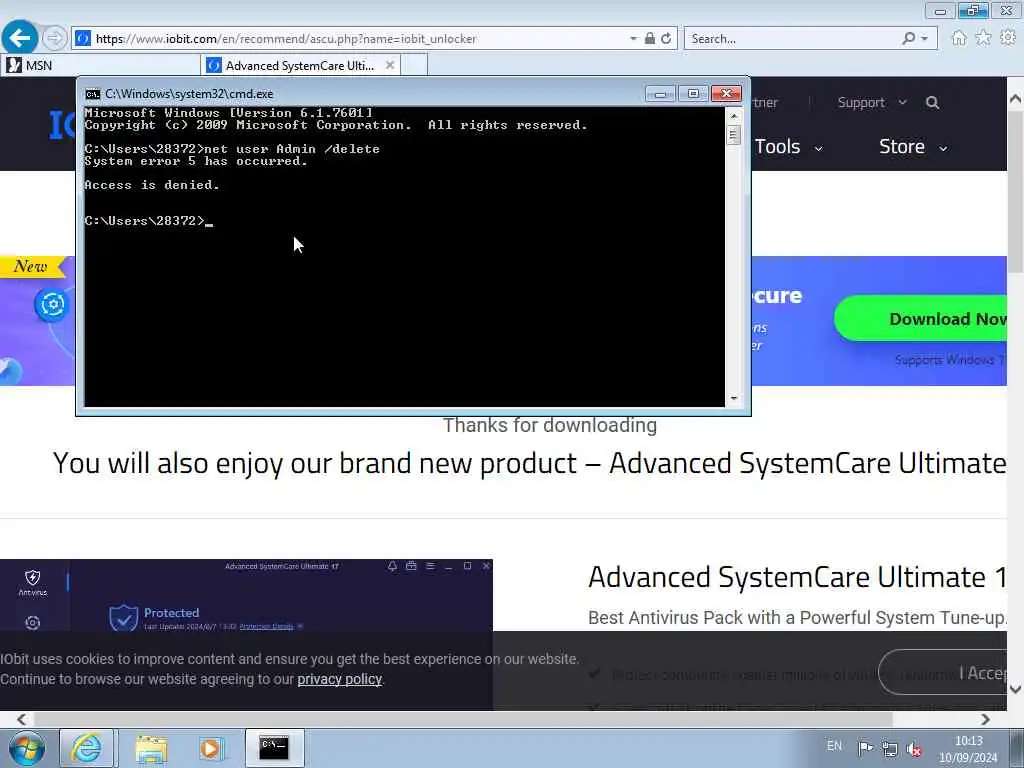This screenshot has height=768, width=1024.
Task: Expand the address bar autocomplete dropdown arrow
Action: 633,39
